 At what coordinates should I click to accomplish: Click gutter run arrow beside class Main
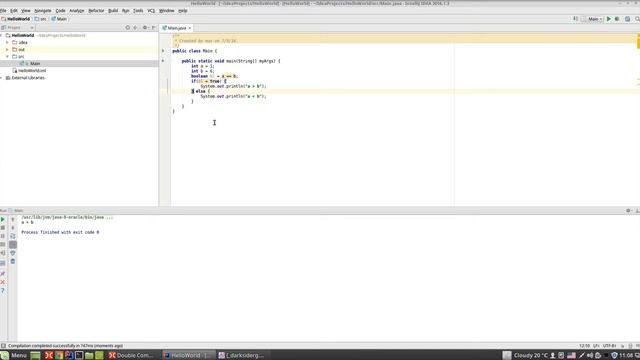click(163, 51)
